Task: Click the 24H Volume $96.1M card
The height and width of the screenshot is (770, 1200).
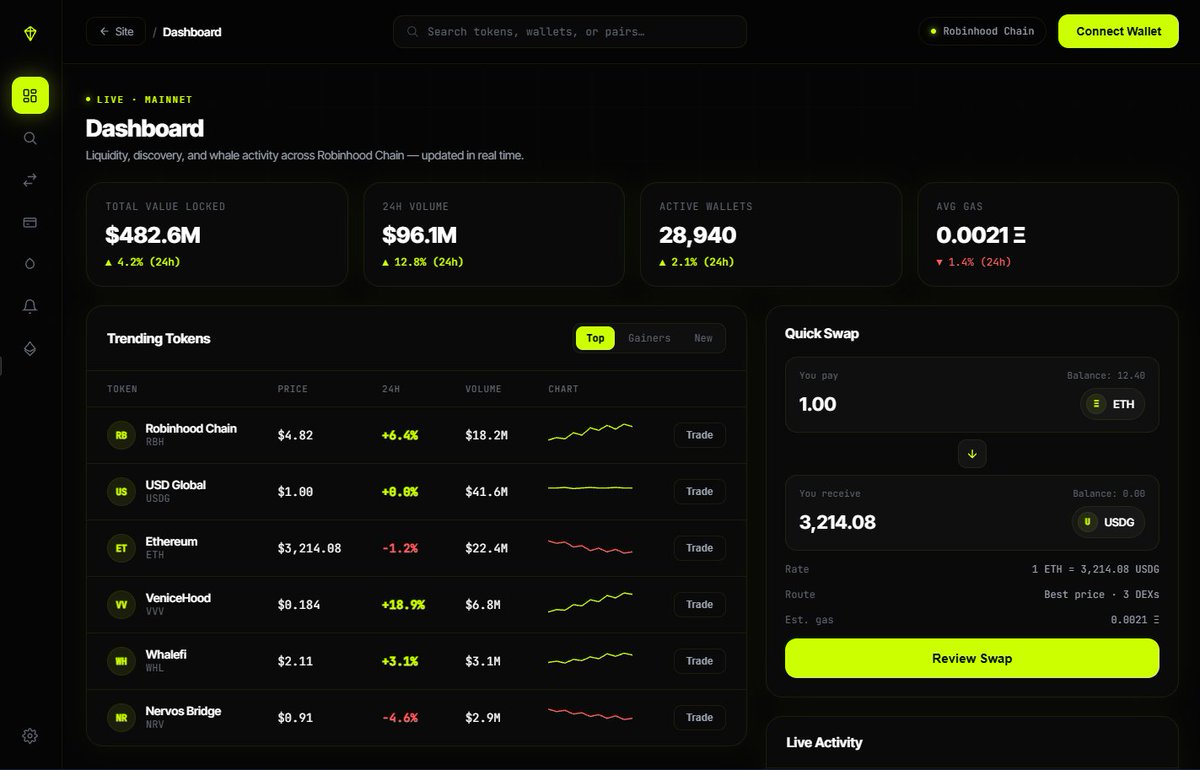Action: 494,235
